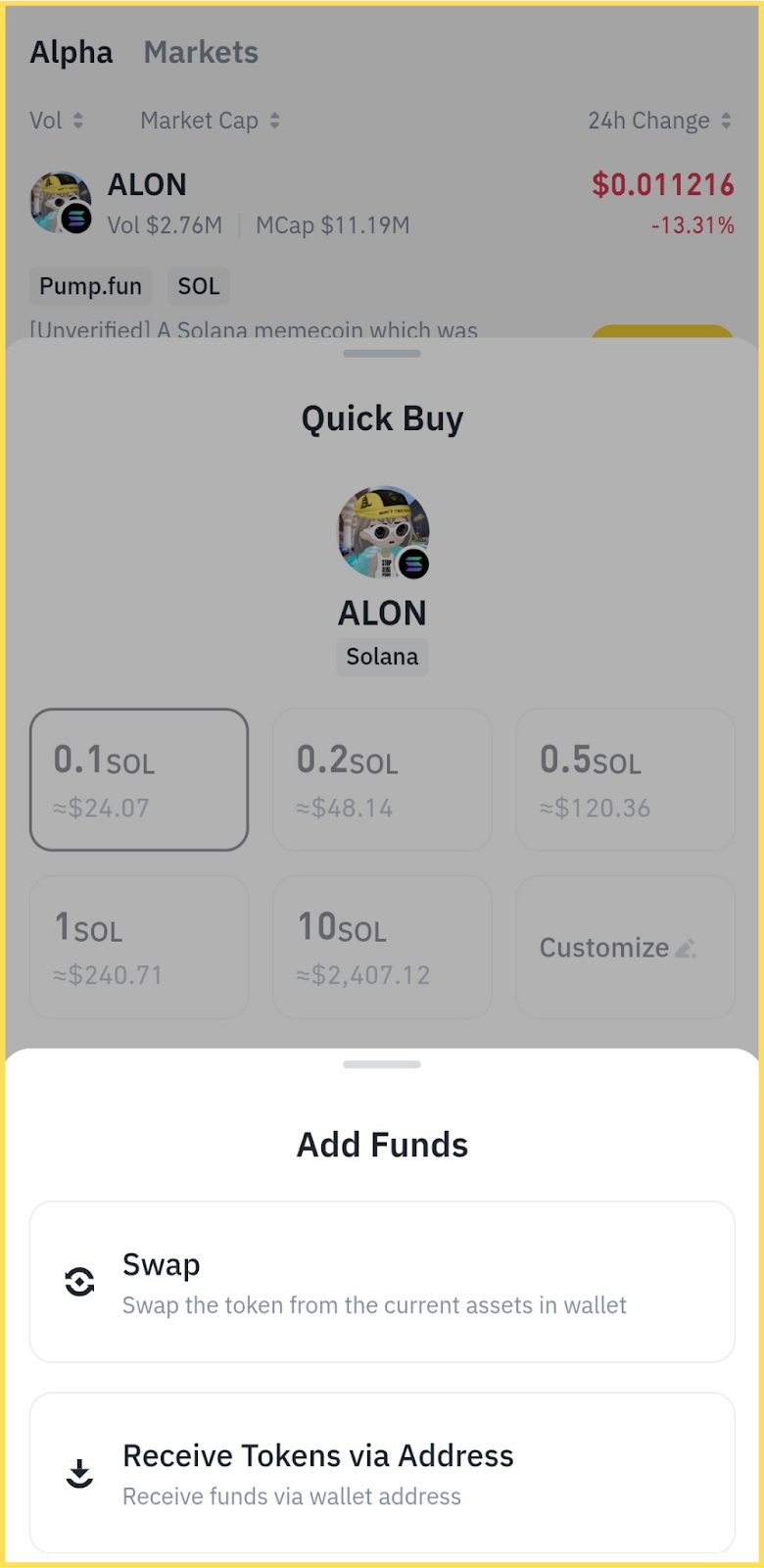This screenshot has height=1568, width=764.
Task: Sort the list by Vol arrows
Action: (x=78, y=121)
